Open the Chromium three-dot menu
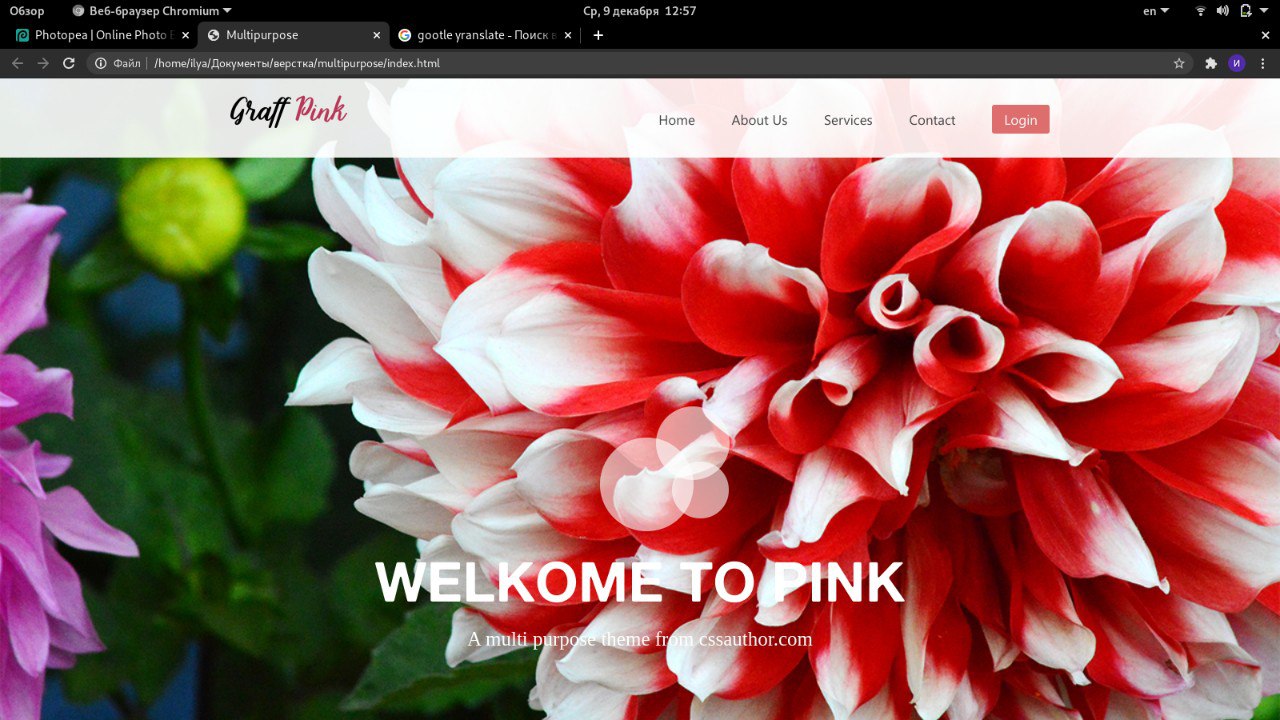Image resolution: width=1280 pixels, height=720 pixels. click(1262, 63)
